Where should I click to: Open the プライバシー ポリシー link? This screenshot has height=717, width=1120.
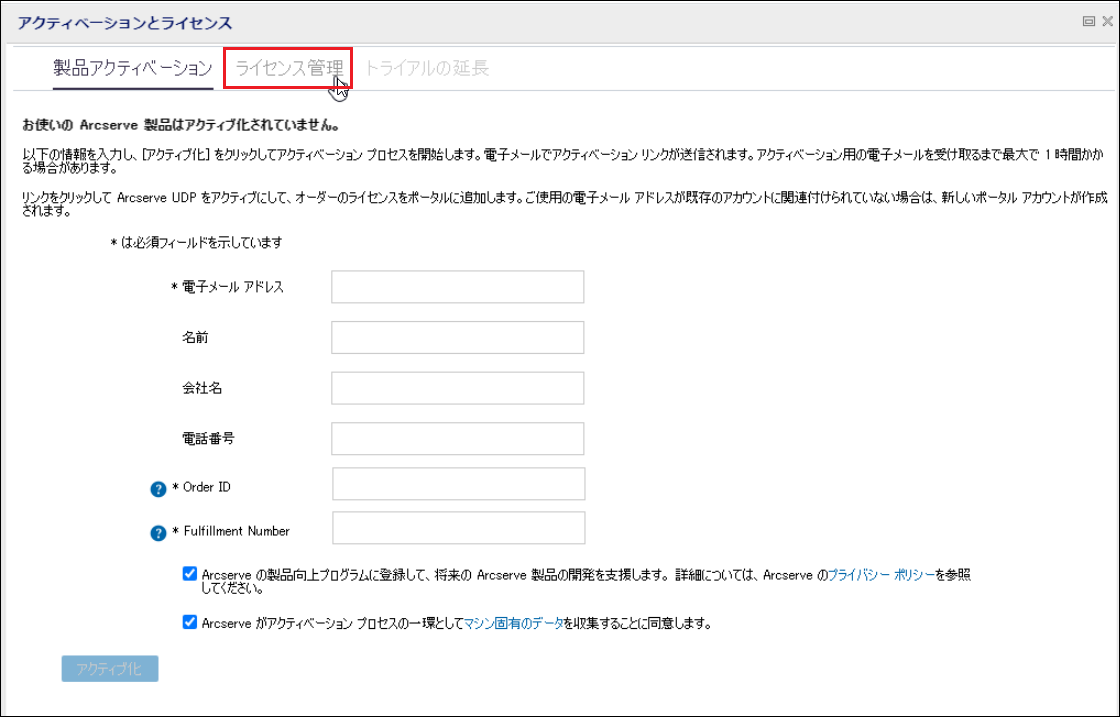coord(881,575)
